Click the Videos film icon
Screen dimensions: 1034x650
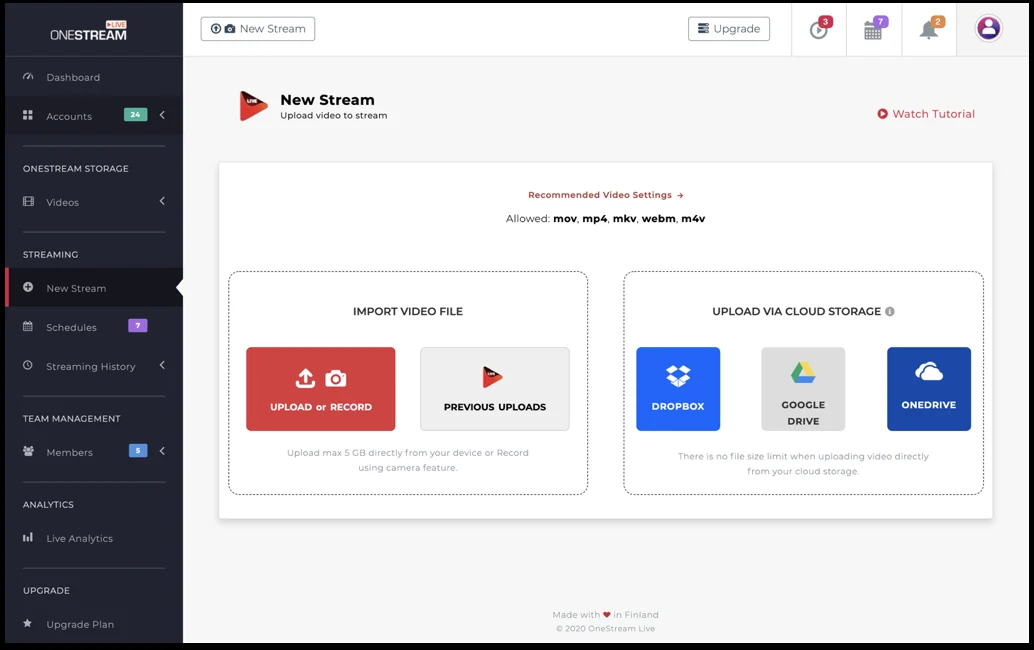tap(28, 202)
